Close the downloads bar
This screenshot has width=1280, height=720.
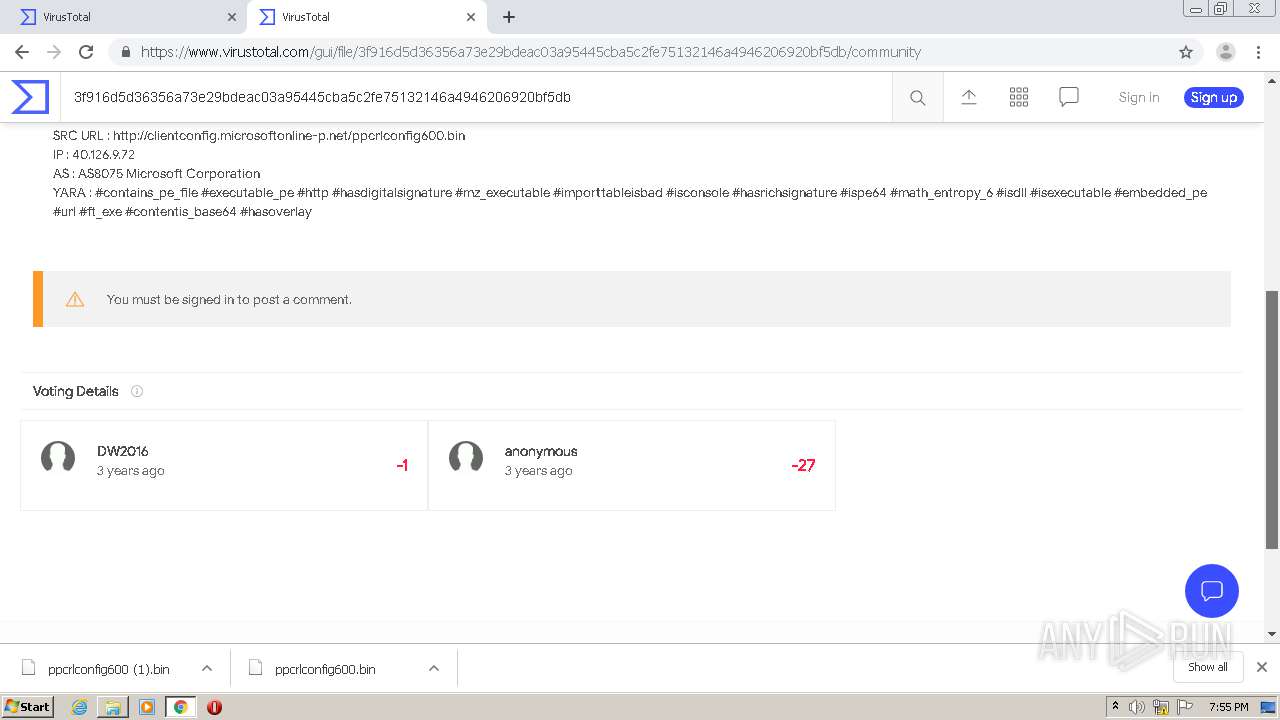(1262, 667)
